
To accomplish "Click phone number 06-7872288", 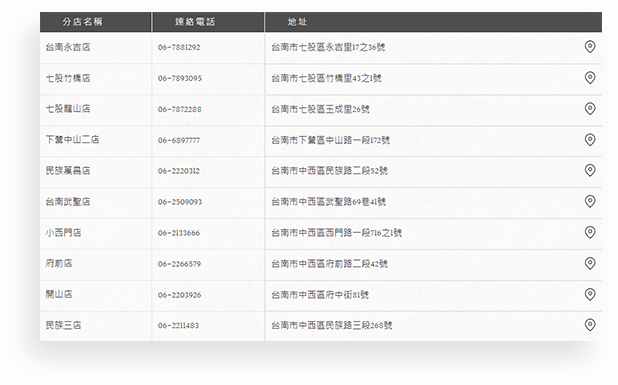I will pos(180,109).
